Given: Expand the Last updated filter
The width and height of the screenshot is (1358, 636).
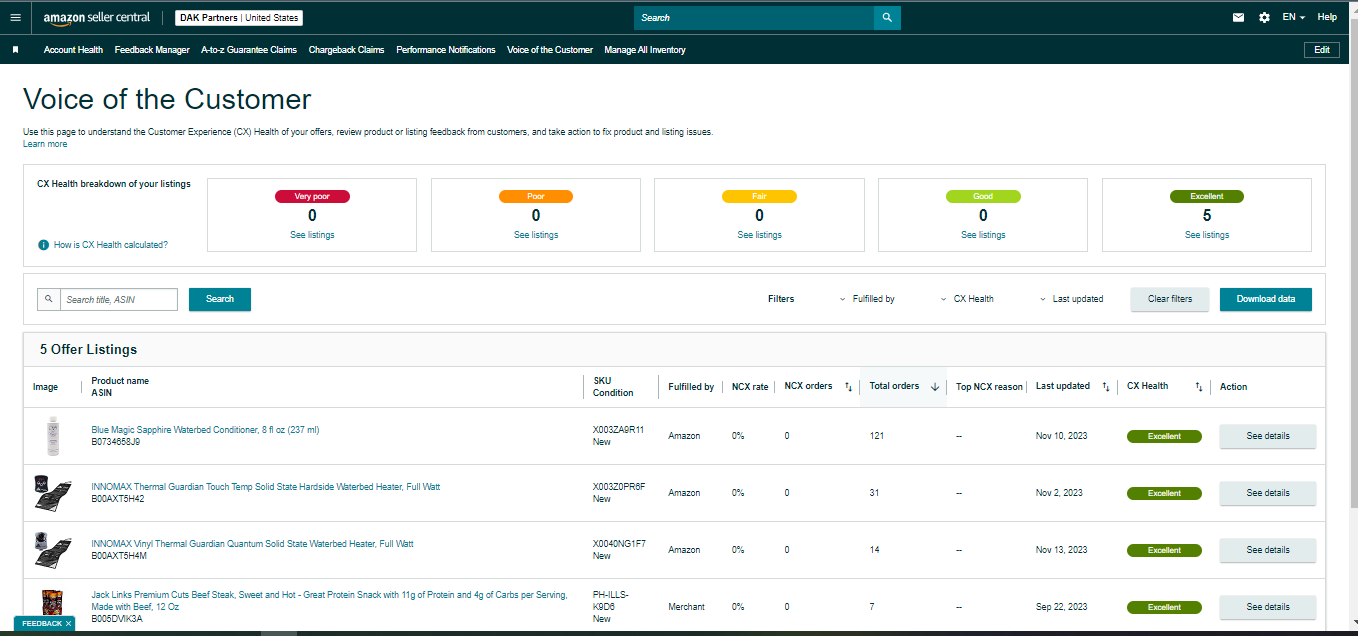Looking at the screenshot, I should tap(1071, 299).
